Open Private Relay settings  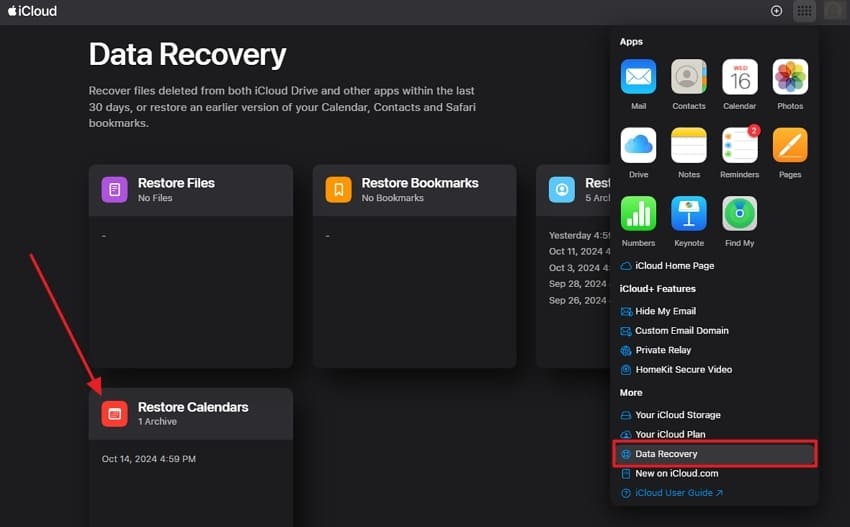coord(655,350)
